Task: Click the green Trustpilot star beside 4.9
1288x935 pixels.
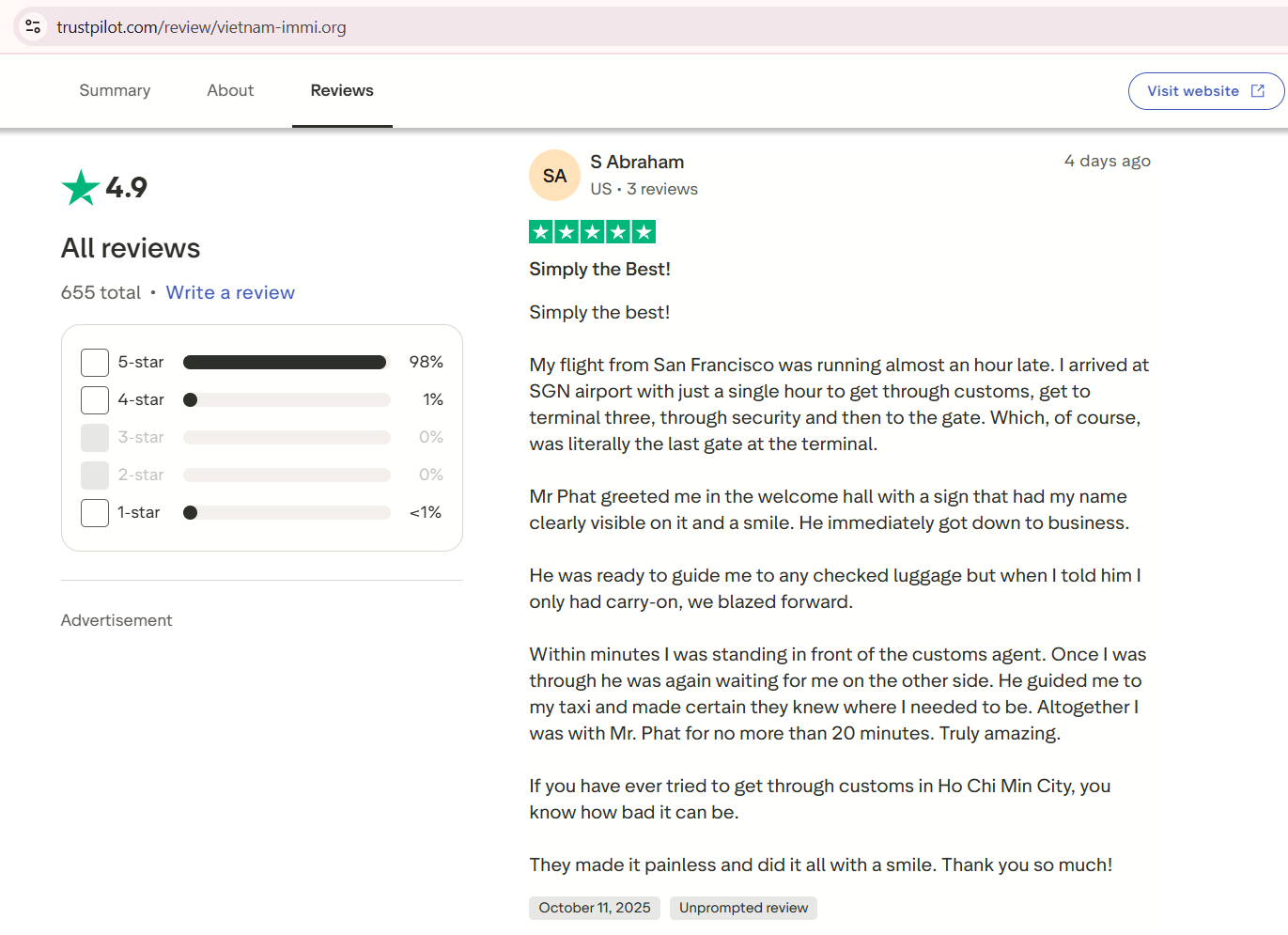Action: [81, 188]
